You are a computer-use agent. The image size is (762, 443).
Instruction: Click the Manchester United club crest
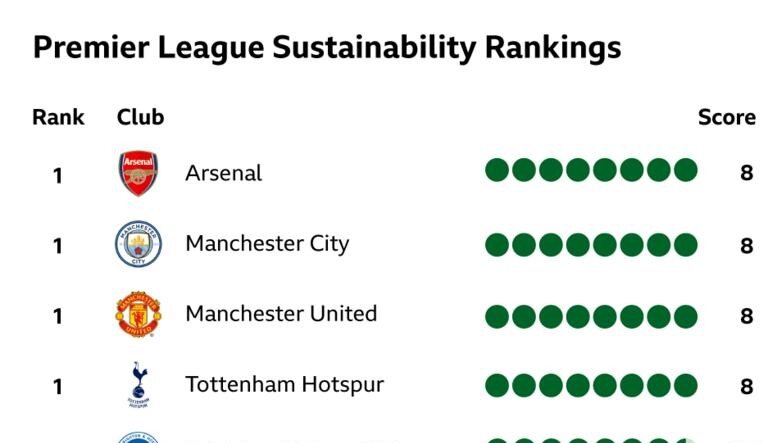[x=139, y=314]
